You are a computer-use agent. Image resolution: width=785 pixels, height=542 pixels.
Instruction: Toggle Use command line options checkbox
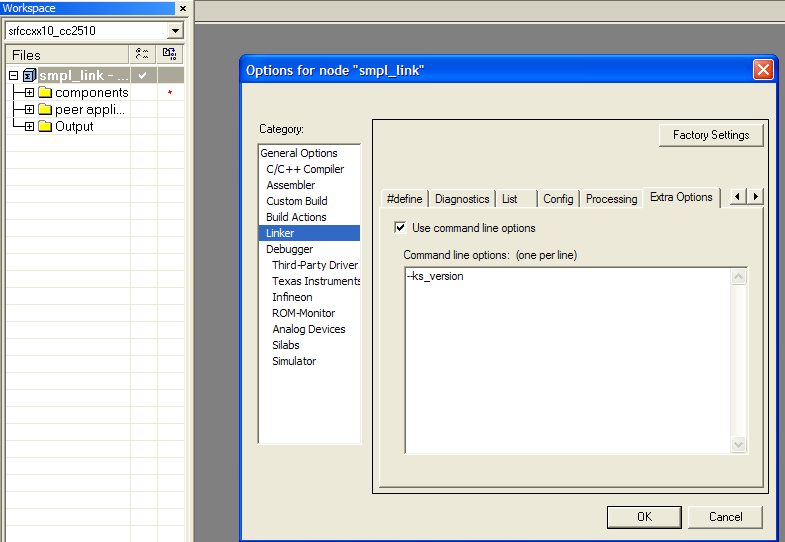[x=400, y=228]
